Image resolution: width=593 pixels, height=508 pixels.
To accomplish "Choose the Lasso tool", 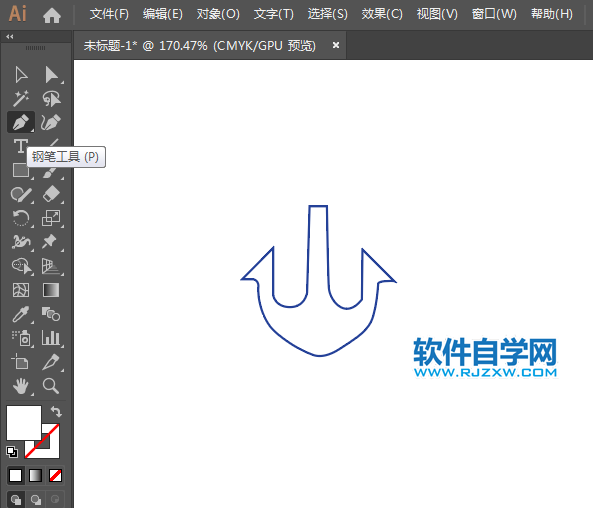I will tap(51, 98).
